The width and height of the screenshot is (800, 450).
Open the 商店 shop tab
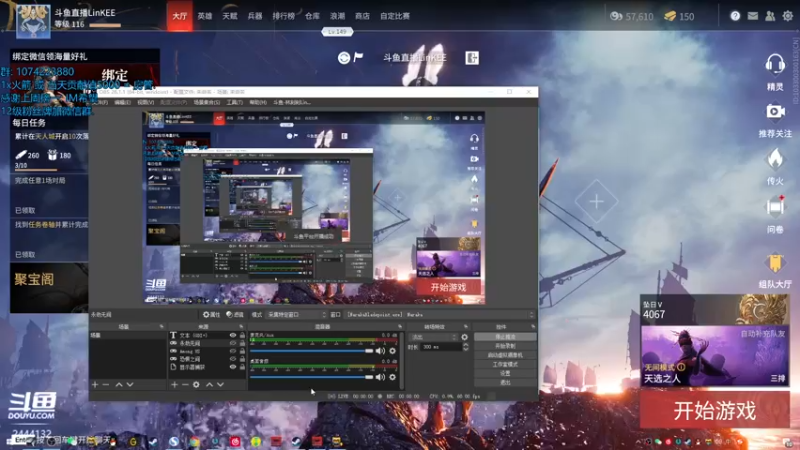click(362, 16)
